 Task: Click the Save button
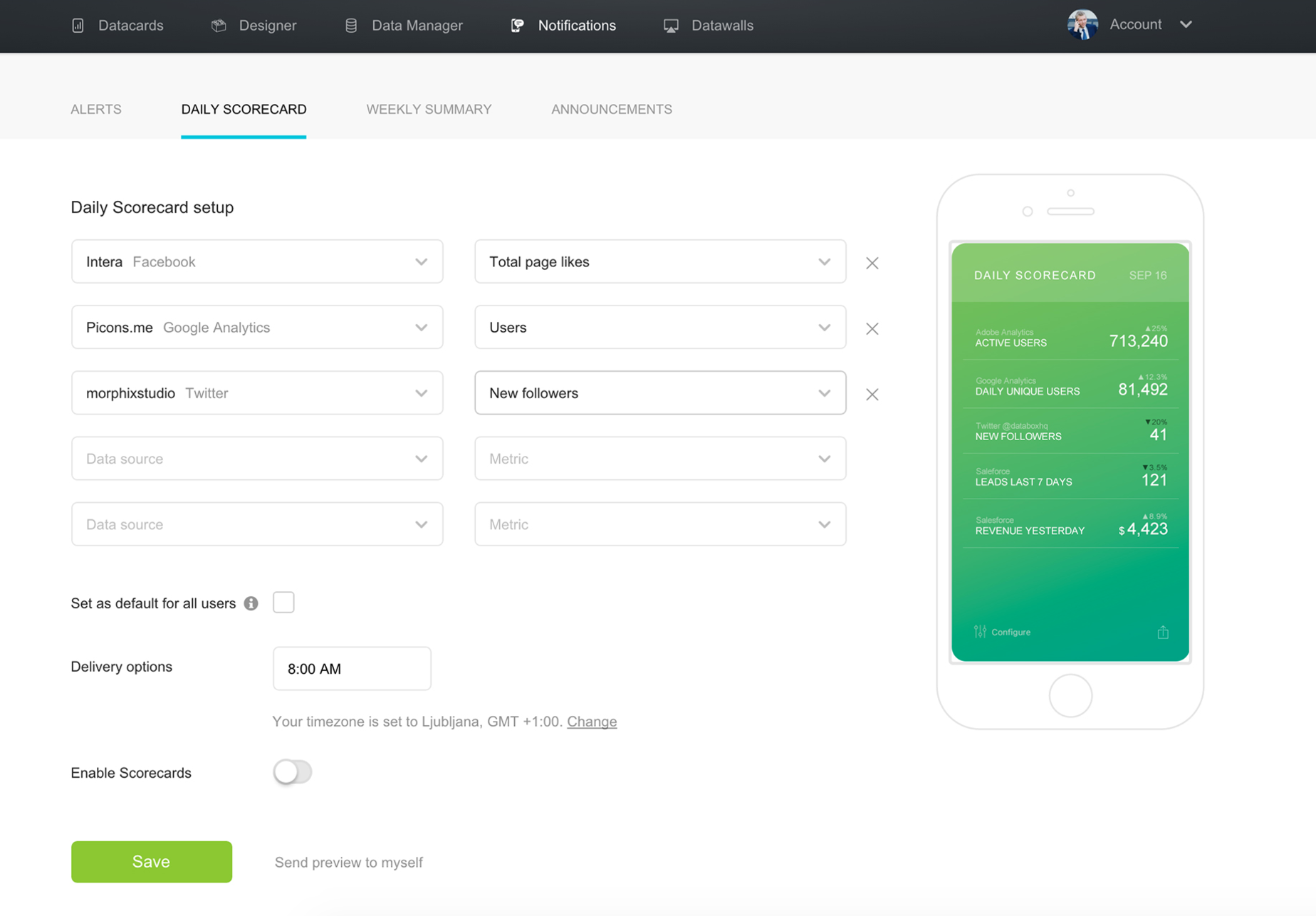pyautogui.click(x=150, y=861)
